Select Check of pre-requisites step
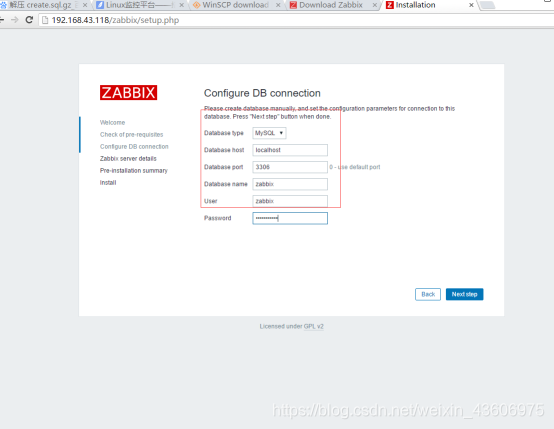This screenshot has height=429, width=554. click(x=131, y=134)
